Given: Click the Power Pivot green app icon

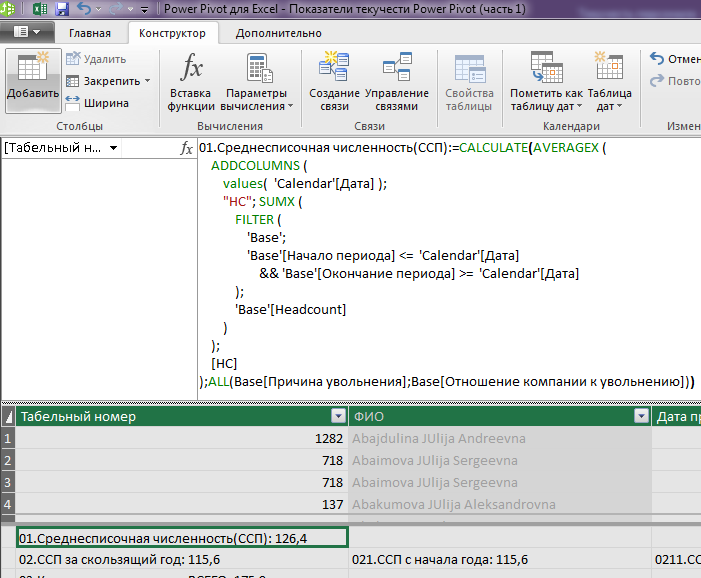Looking at the screenshot, I should tap(8, 8).
